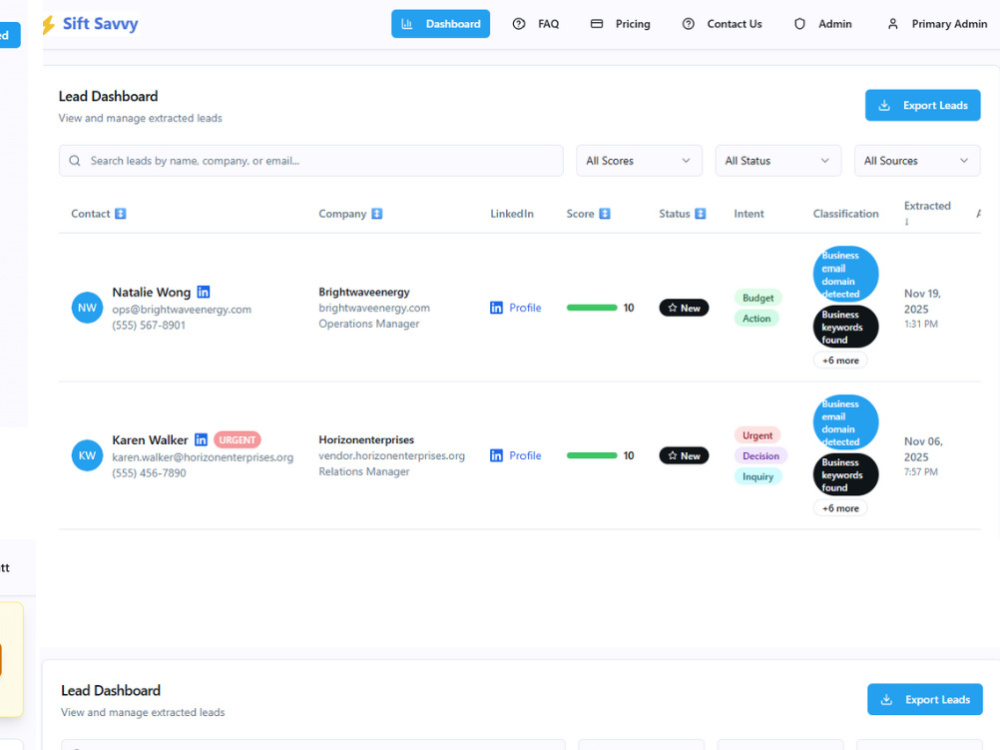
Task: Click the phone number (555) 456-7890
Action: coord(149,473)
